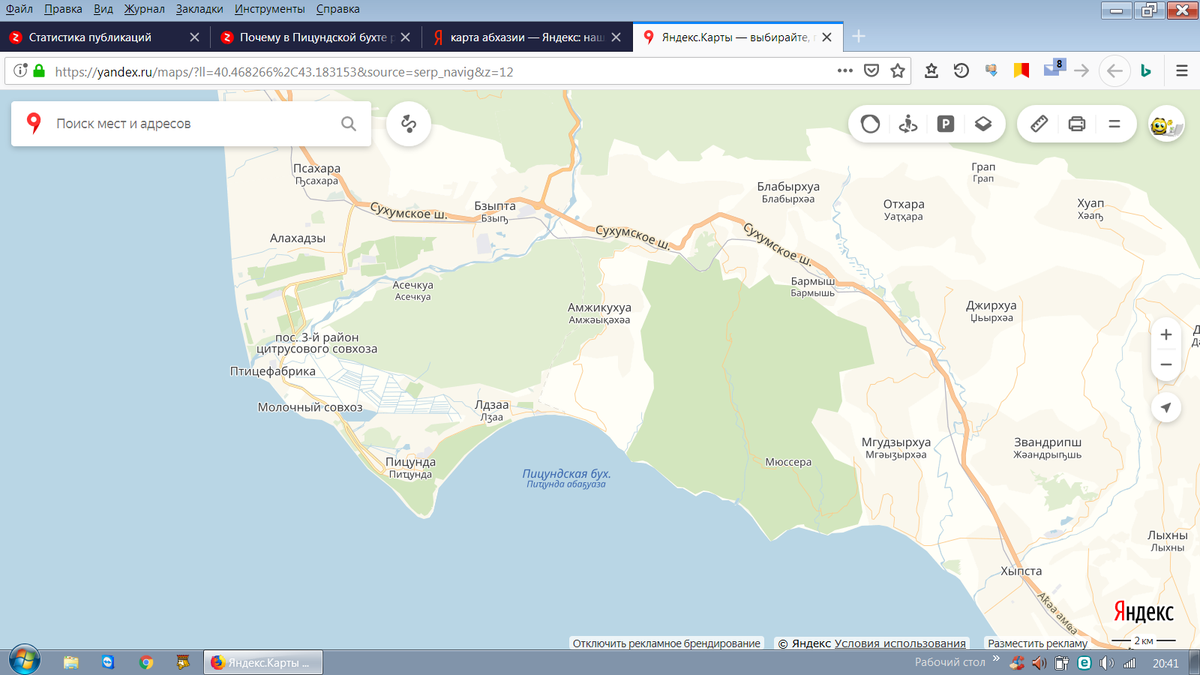
Task: Focus the Поиск мест и адресов field
Action: 190,124
